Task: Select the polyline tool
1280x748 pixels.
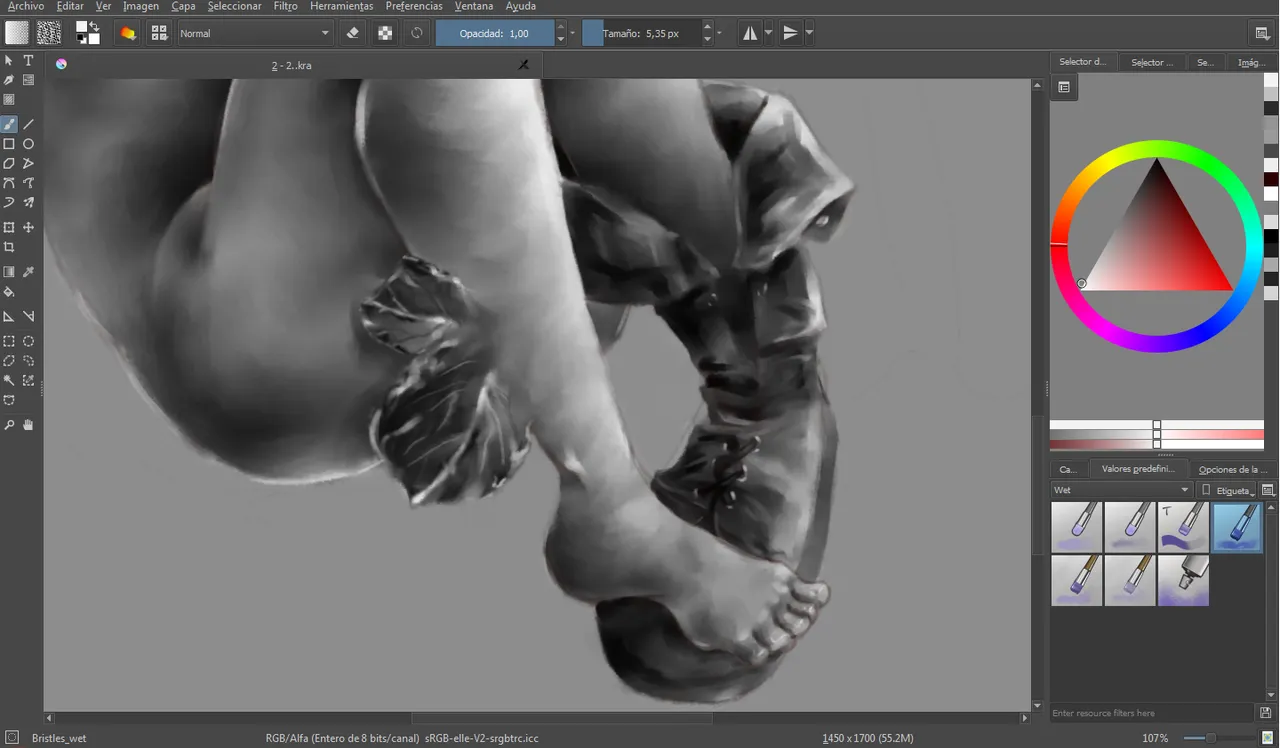Action: [28, 163]
